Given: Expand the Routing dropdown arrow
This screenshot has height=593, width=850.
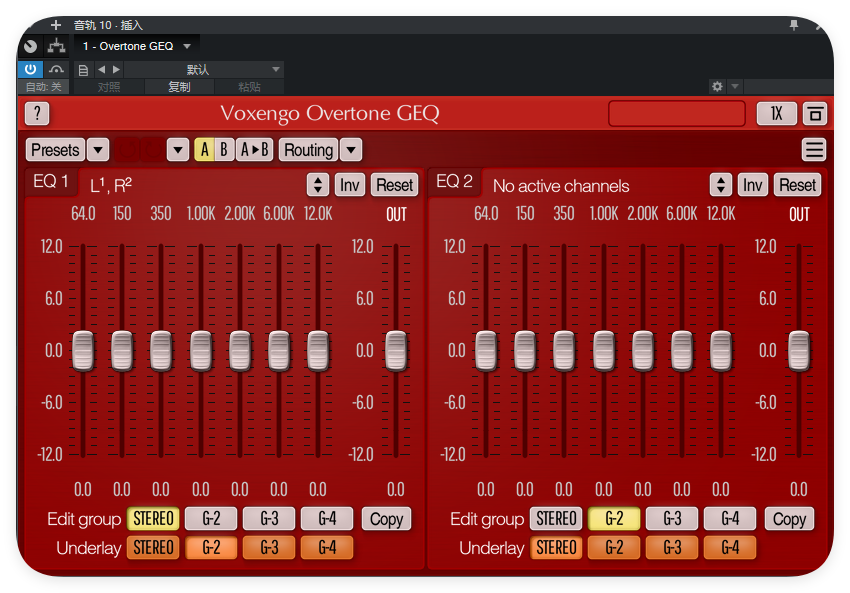Looking at the screenshot, I should pos(351,150).
